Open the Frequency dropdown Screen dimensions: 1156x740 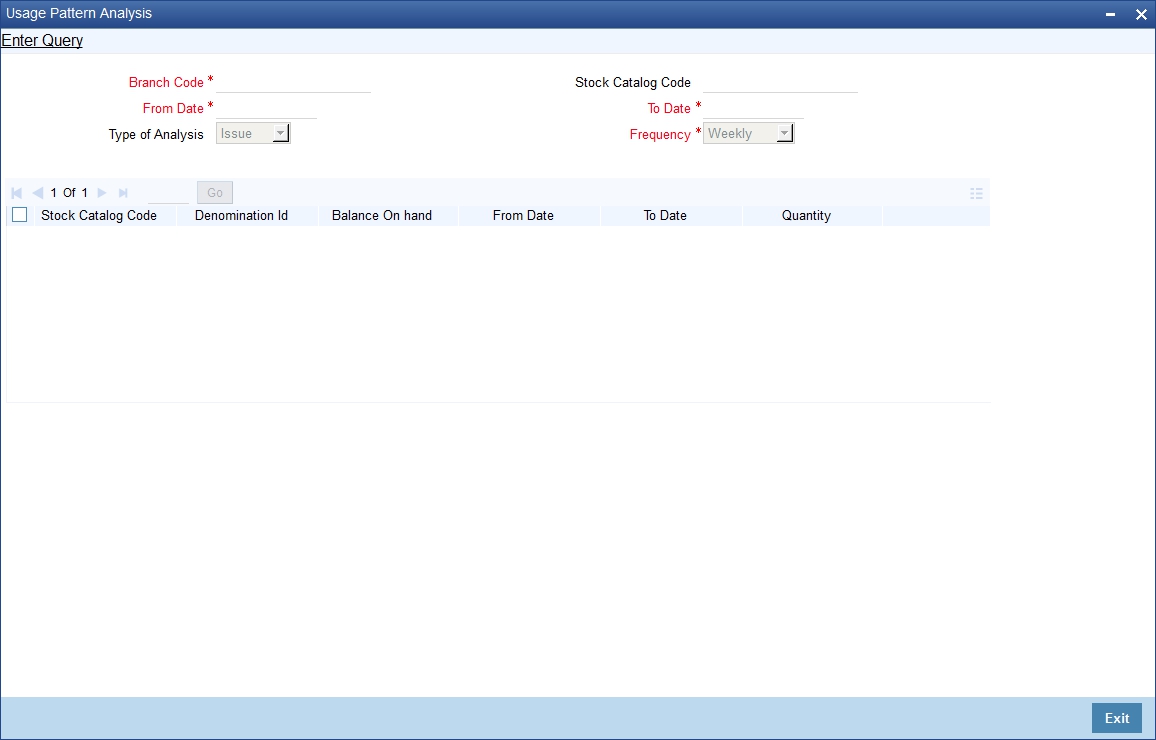[x=748, y=133]
